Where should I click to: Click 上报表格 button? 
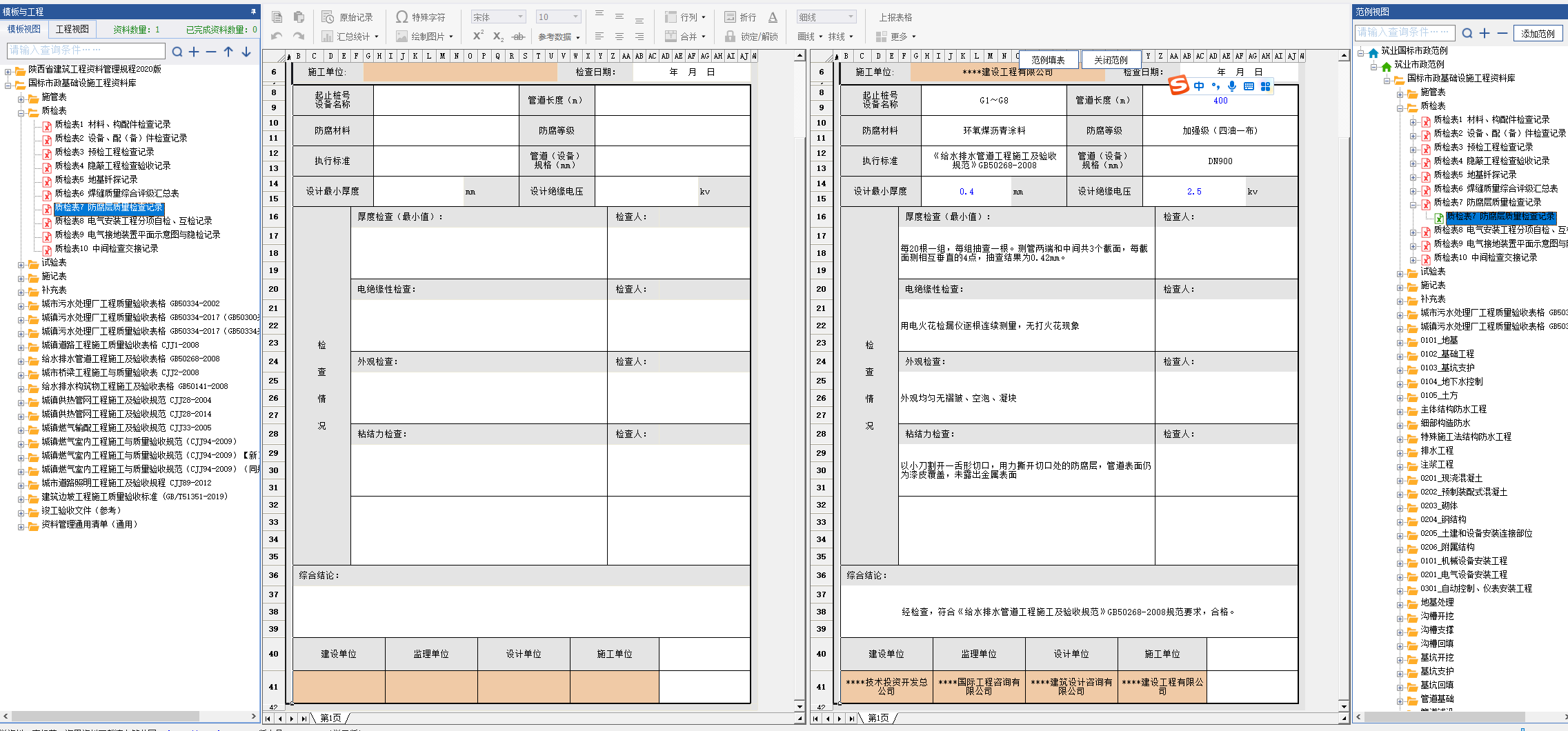[x=895, y=17]
